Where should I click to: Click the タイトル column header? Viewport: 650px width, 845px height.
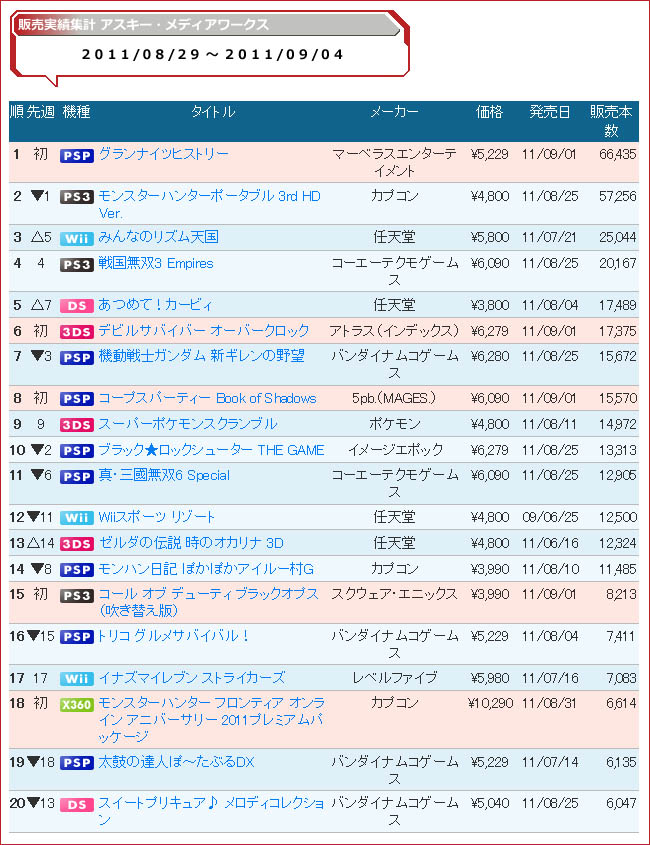(213, 112)
